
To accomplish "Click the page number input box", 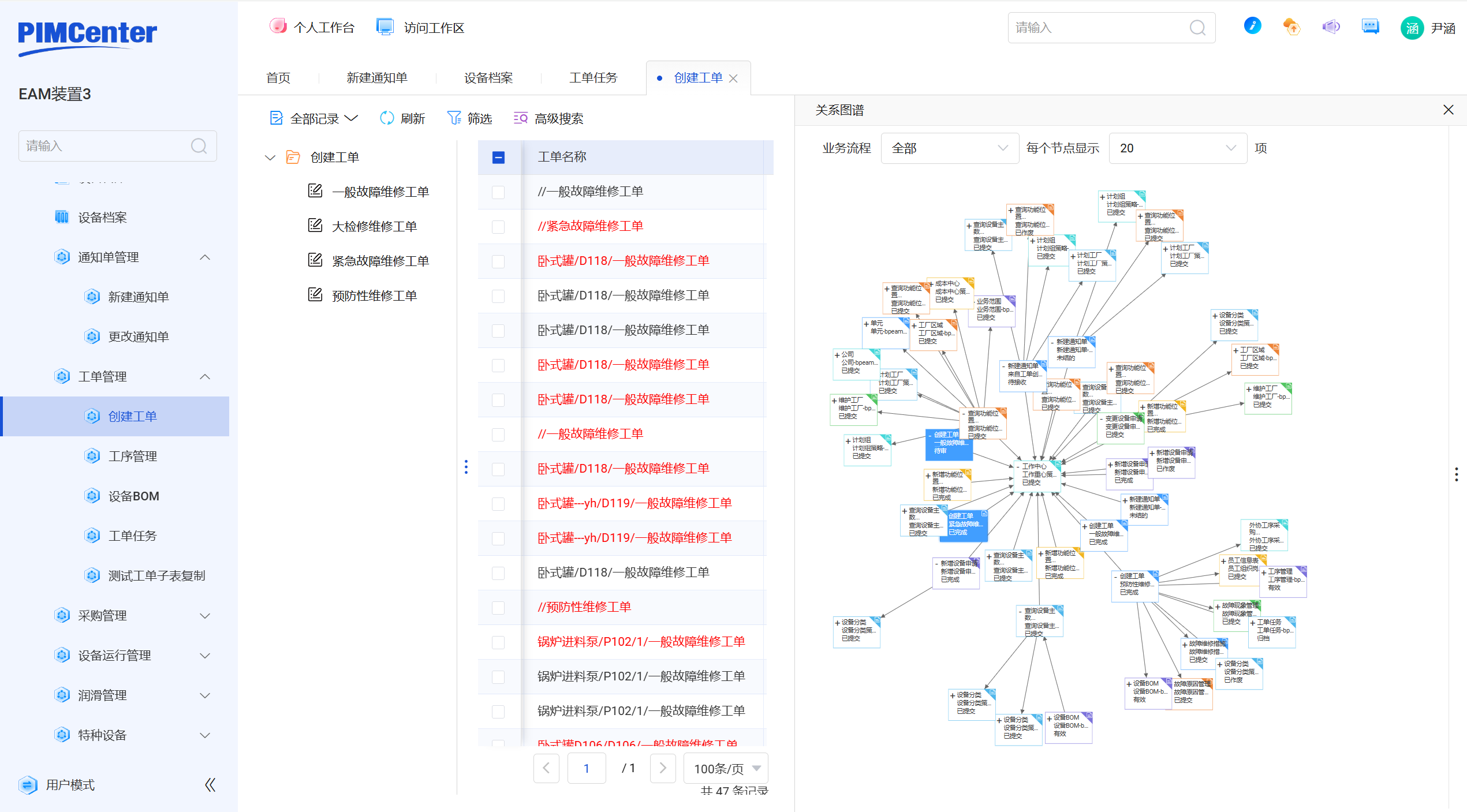I will (587, 768).
